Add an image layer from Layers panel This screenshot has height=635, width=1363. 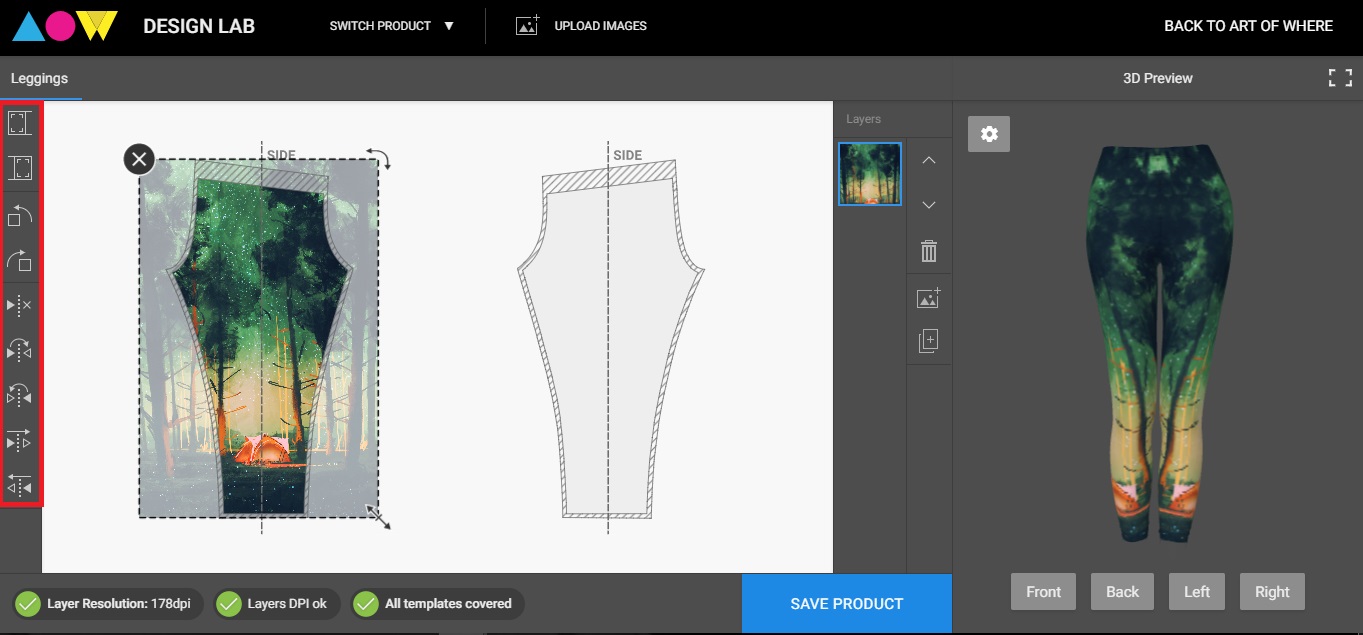[x=929, y=297]
